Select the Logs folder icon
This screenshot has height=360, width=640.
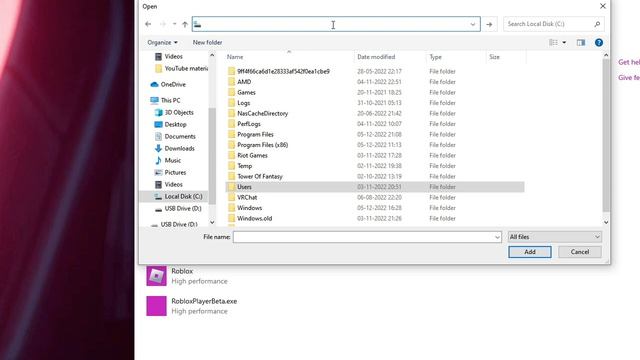[231, 103]
